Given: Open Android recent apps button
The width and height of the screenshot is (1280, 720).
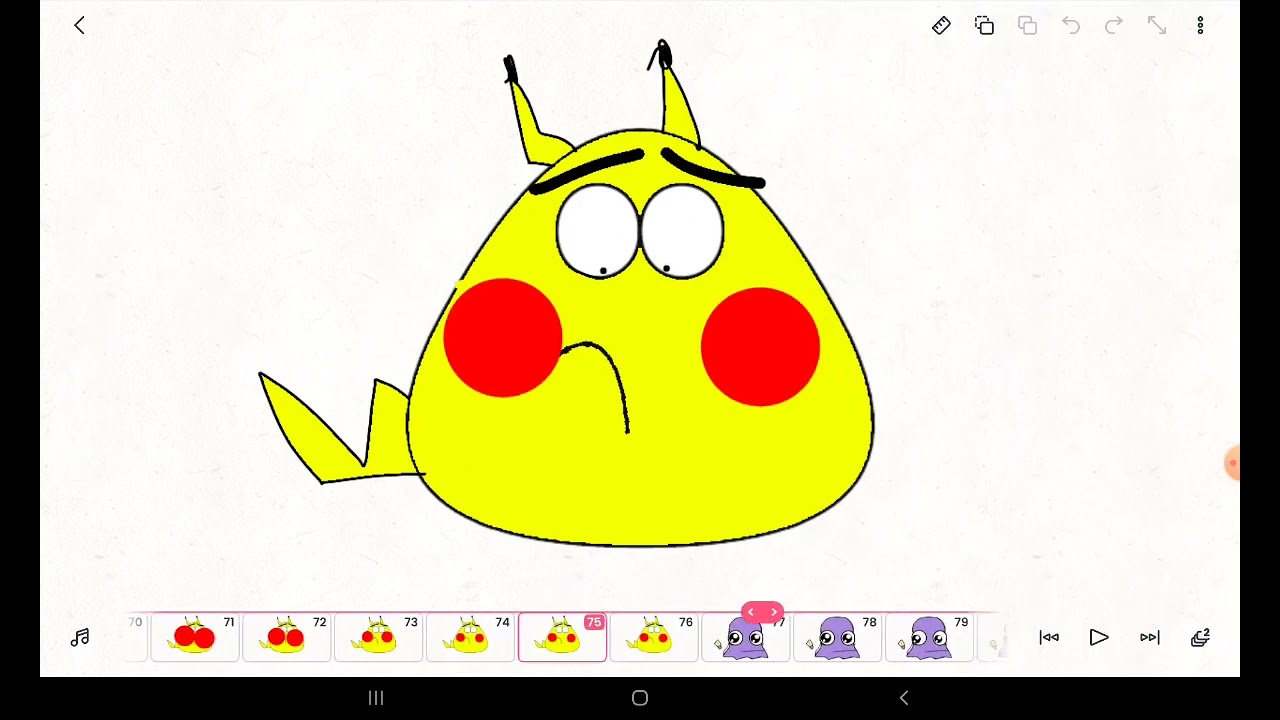Looking at the screenshot, I should coord(376,698).
